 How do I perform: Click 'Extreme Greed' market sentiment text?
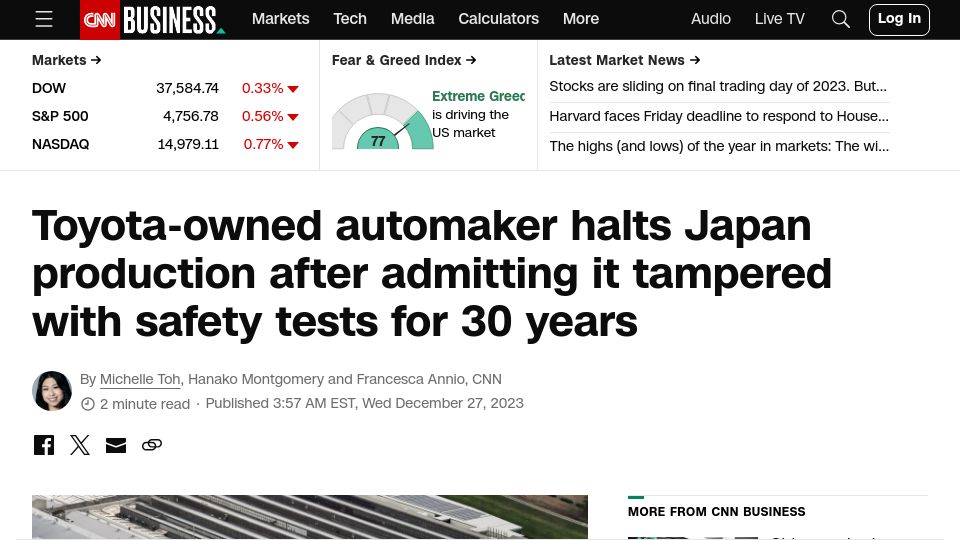(x=478, y=96)
